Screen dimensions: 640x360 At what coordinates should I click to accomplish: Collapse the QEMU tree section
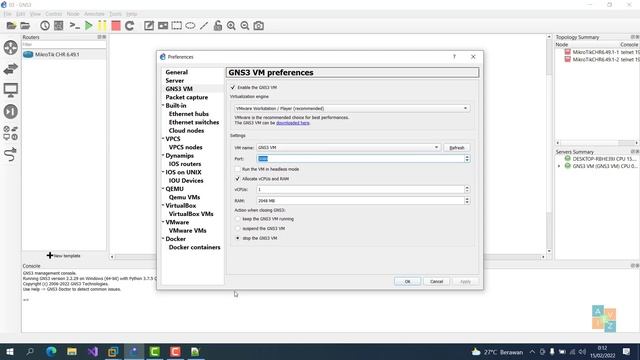163,189
